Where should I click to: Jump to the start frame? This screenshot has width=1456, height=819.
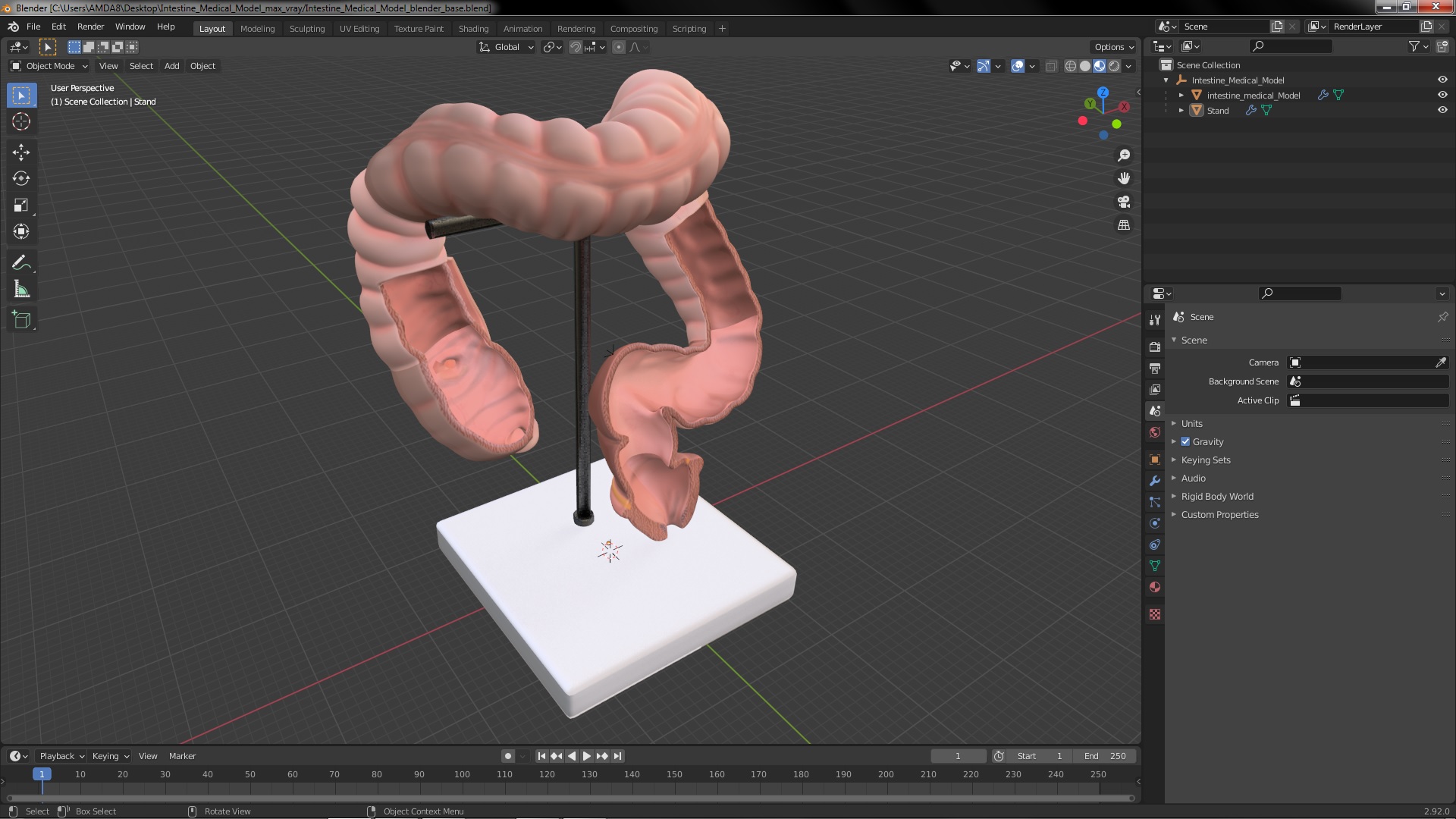coord(541,756)
